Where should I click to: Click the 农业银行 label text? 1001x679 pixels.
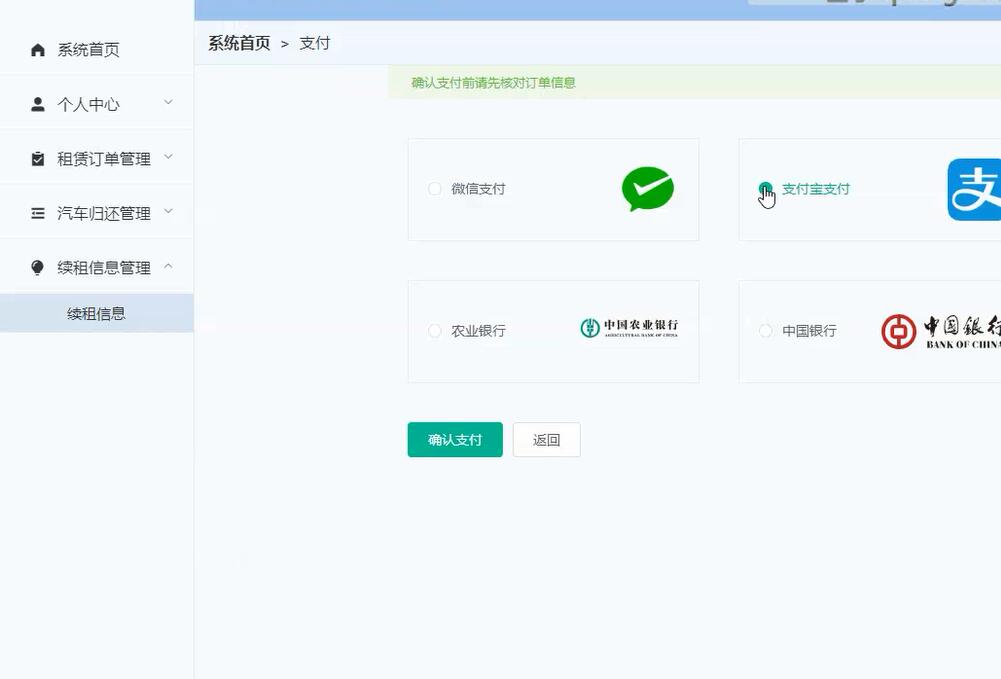coord(478,331)
